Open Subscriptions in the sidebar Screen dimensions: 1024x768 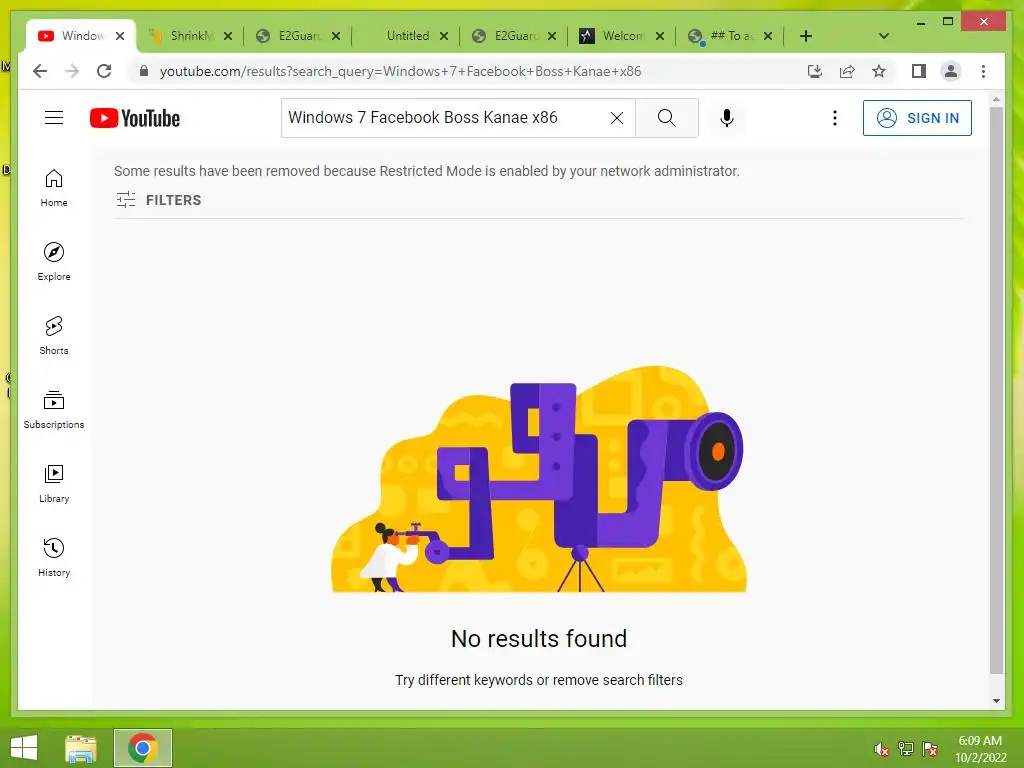point(54,409)
